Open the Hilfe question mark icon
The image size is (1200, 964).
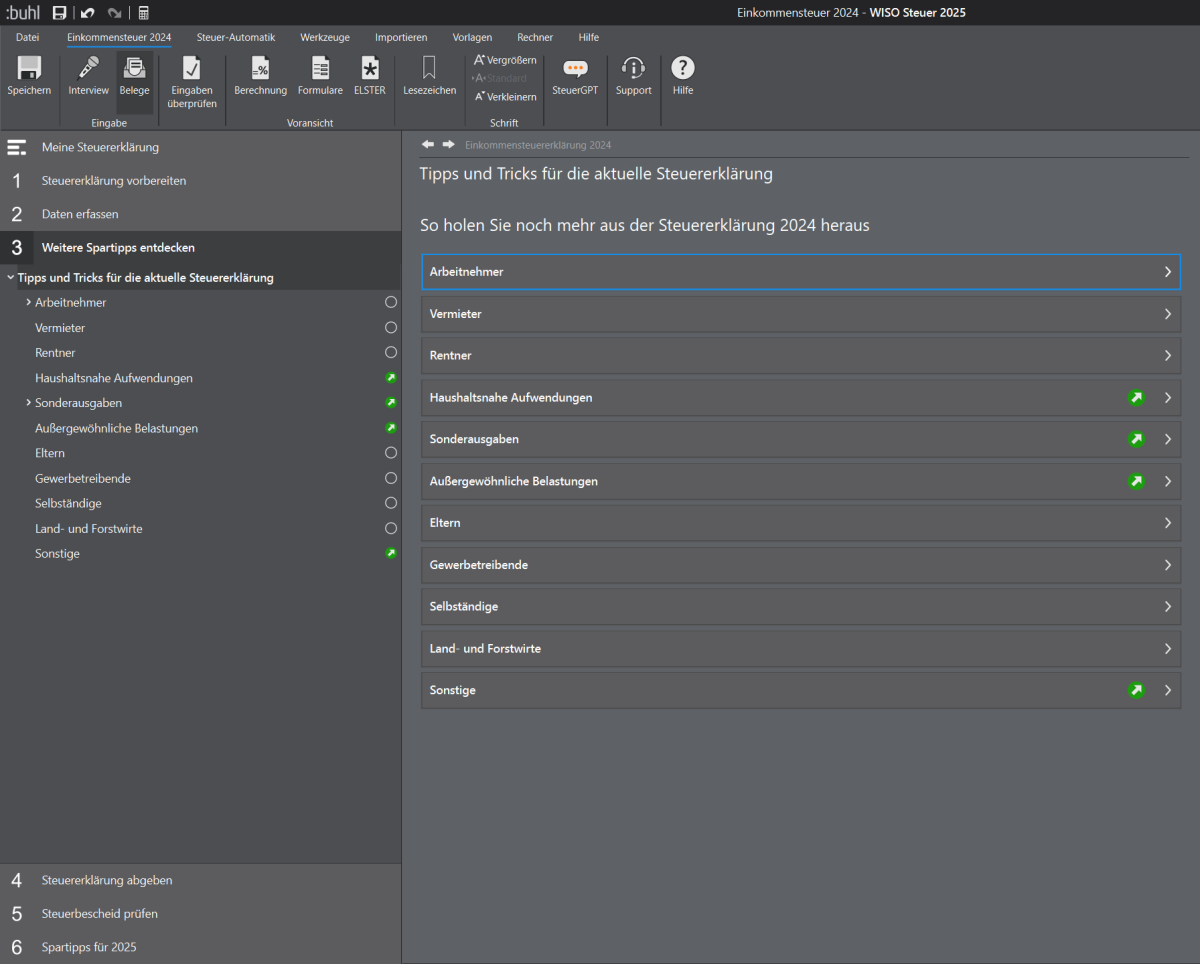tap(683, 68)
